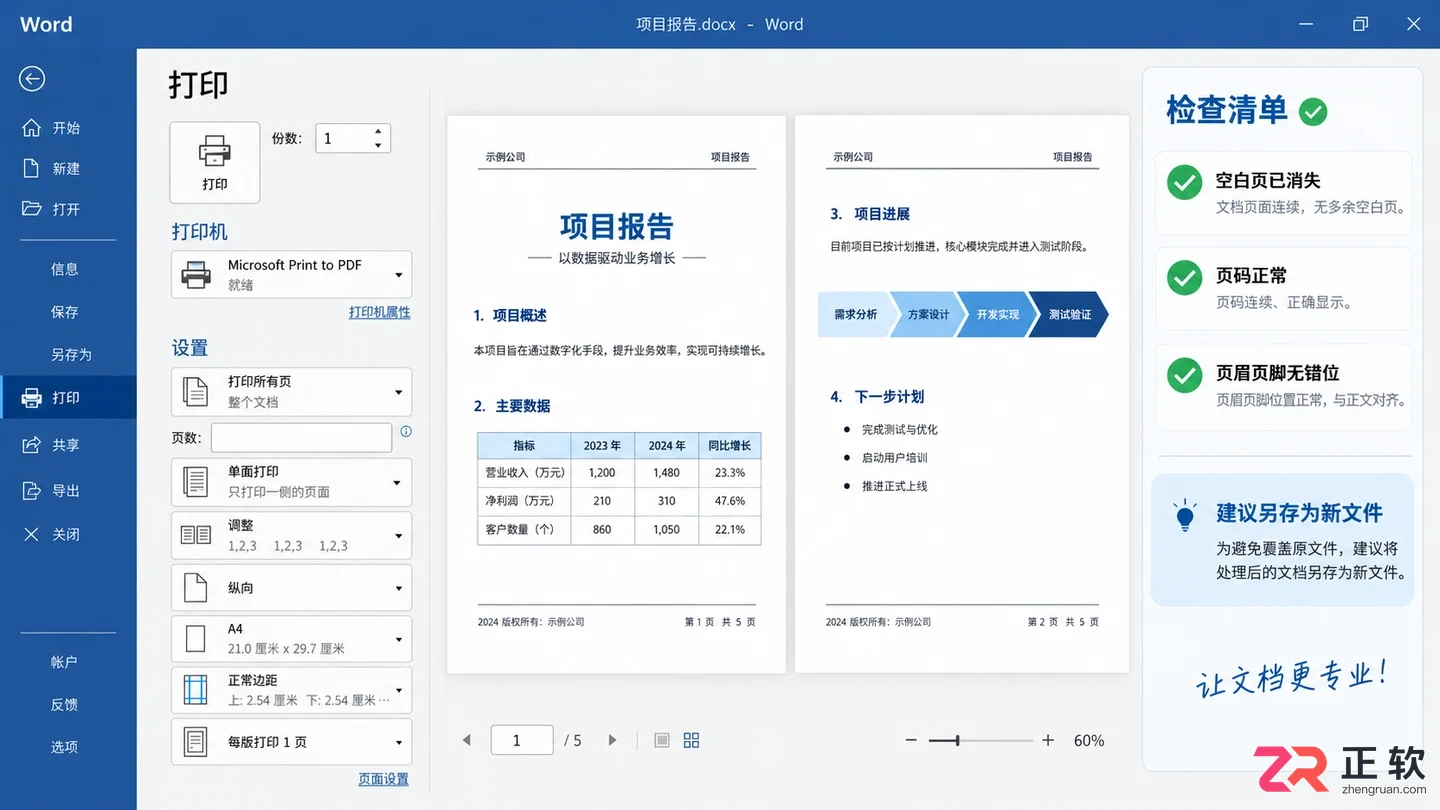
Task: Open the A4 paper size dropdown
Action: click(292, 638)
